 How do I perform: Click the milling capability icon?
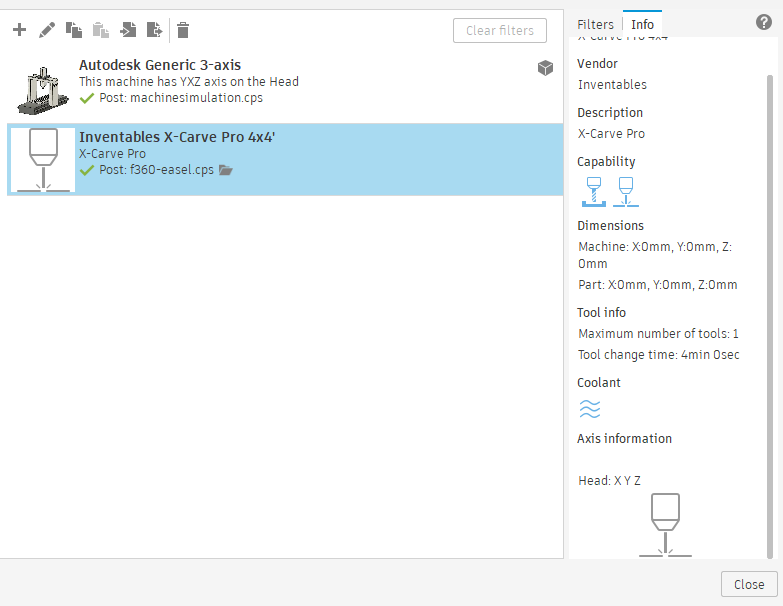tap(594, 191)
